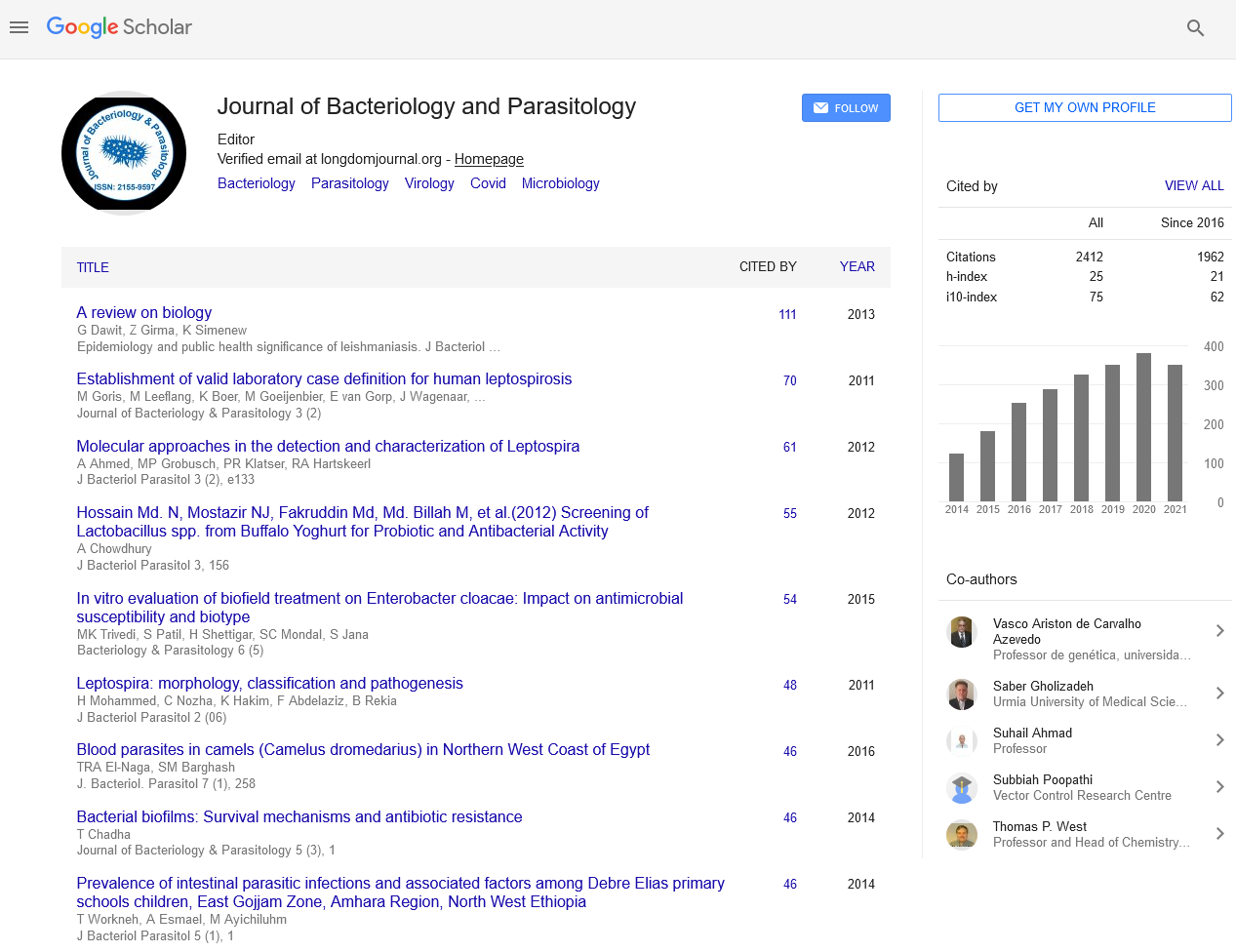This screenshot has height=952, width=1236.
Task: Click Thomas P. West's profile photo
Action: pos(962,835)
